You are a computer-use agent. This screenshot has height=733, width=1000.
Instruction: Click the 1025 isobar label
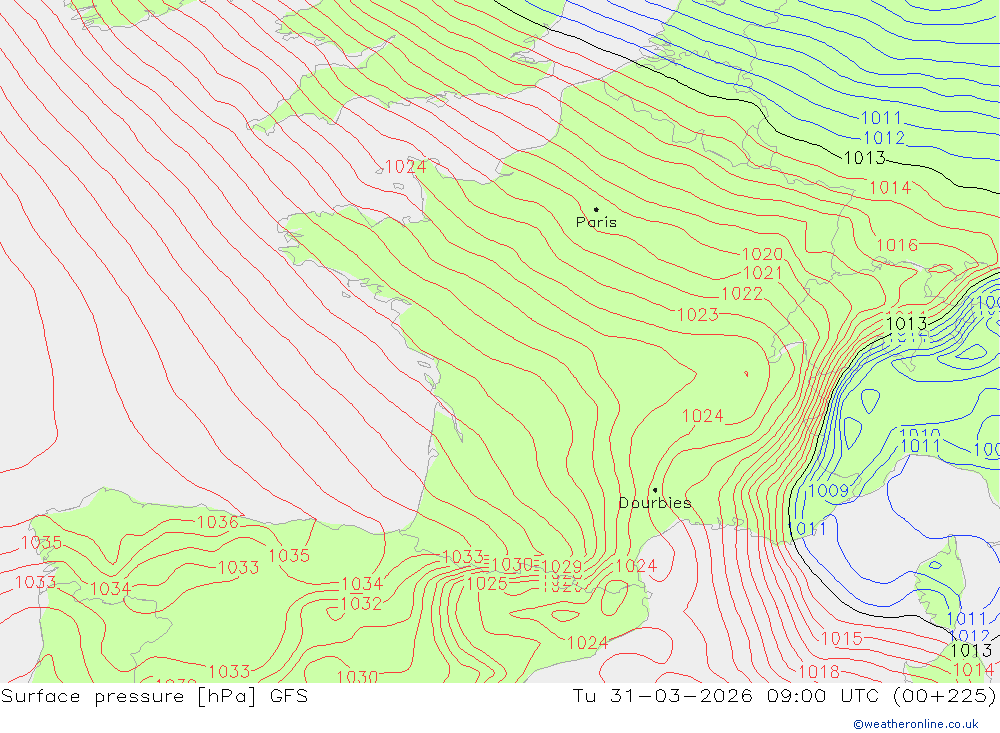(x=487, y=584)
